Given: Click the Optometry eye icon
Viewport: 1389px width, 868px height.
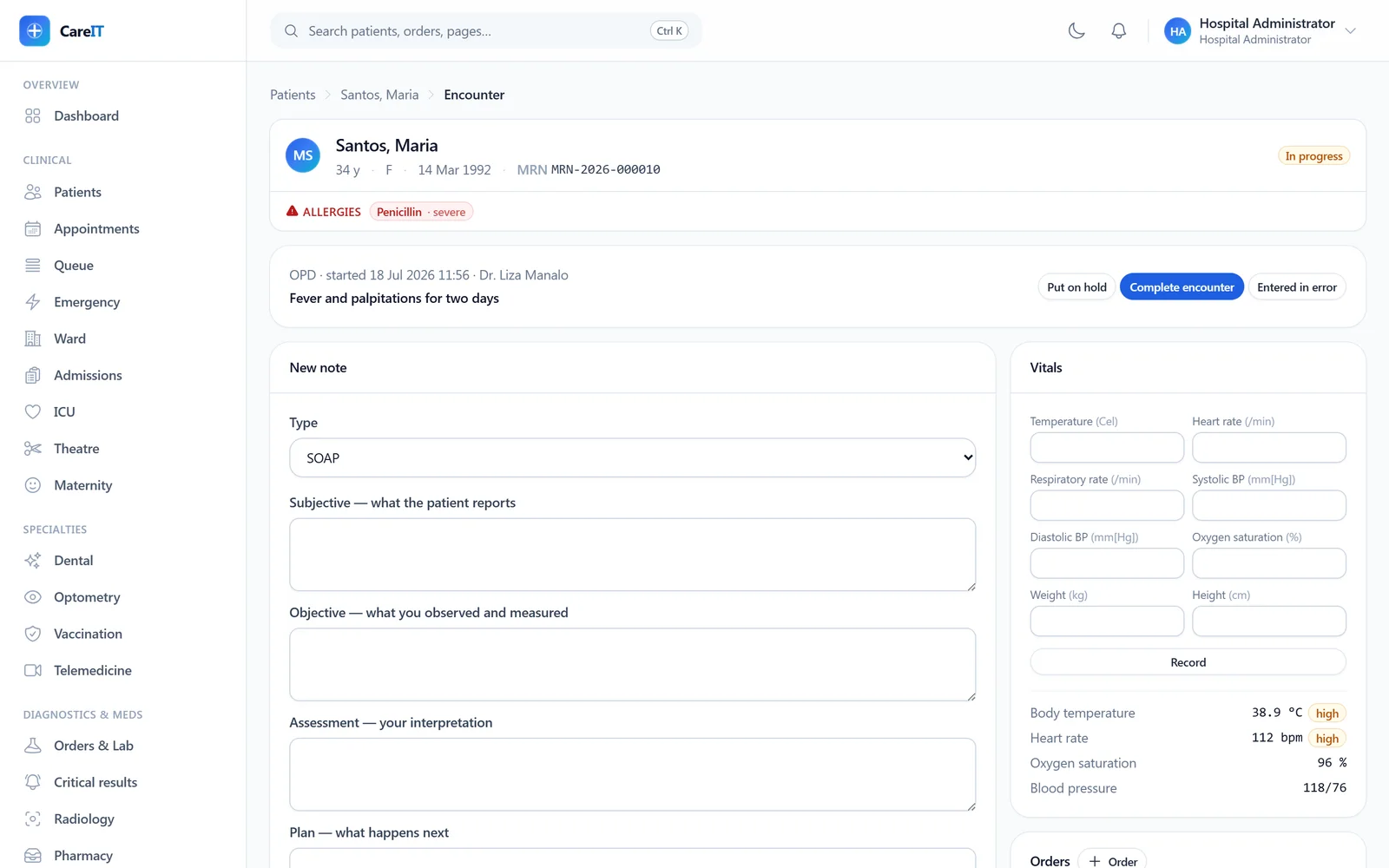Looking at the screenshot, I should tap(33, 597).
